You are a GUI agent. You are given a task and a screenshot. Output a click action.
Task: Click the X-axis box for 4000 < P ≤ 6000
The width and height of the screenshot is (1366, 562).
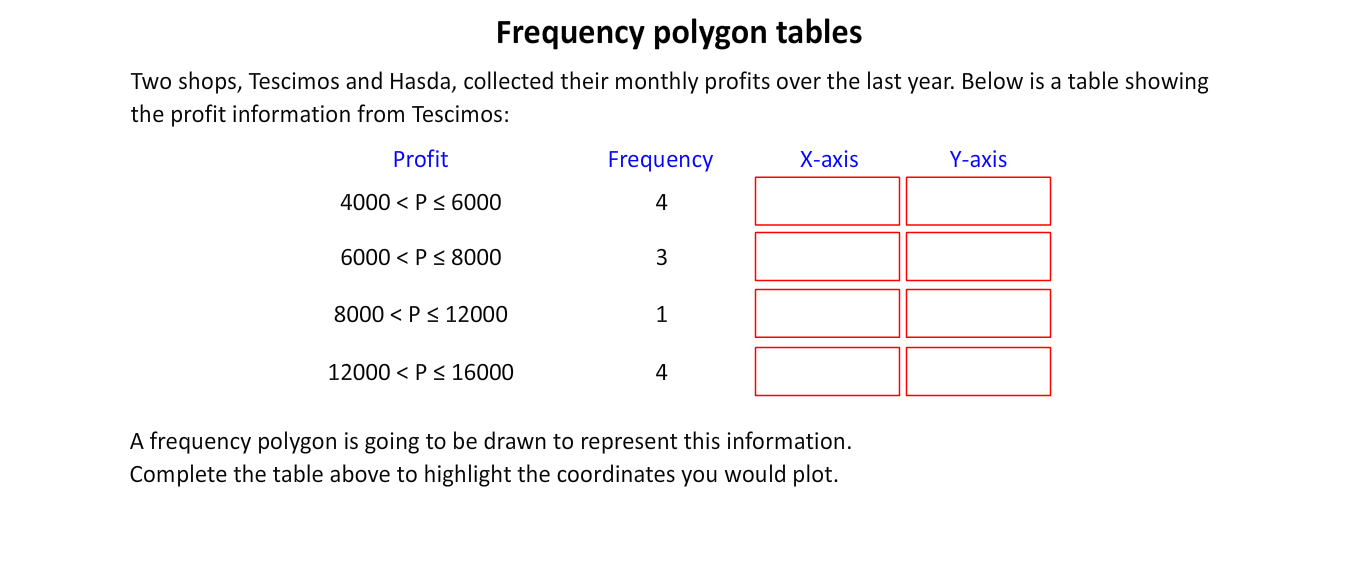pos(827,201)
